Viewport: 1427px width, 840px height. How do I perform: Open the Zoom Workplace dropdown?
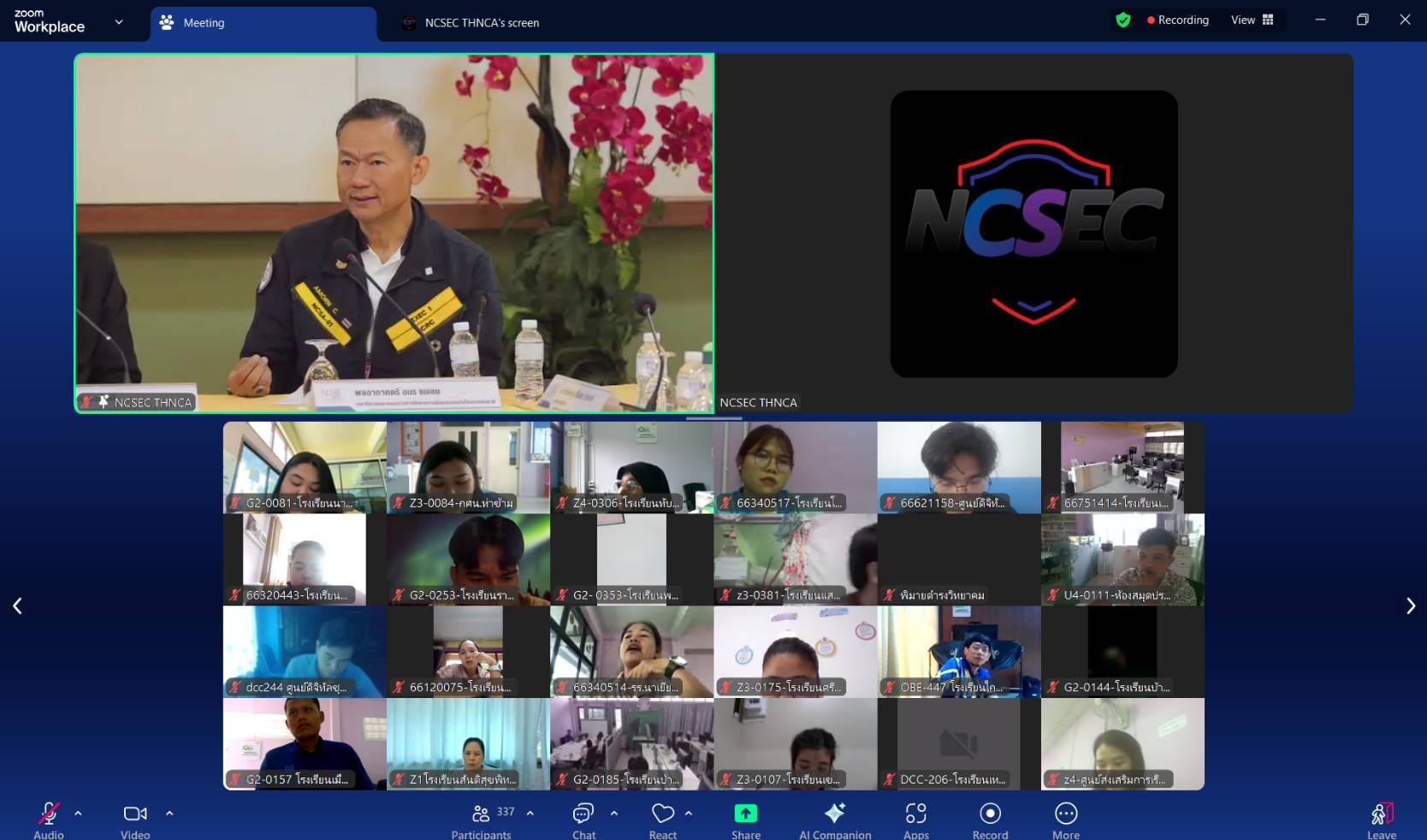pos(119,22)
